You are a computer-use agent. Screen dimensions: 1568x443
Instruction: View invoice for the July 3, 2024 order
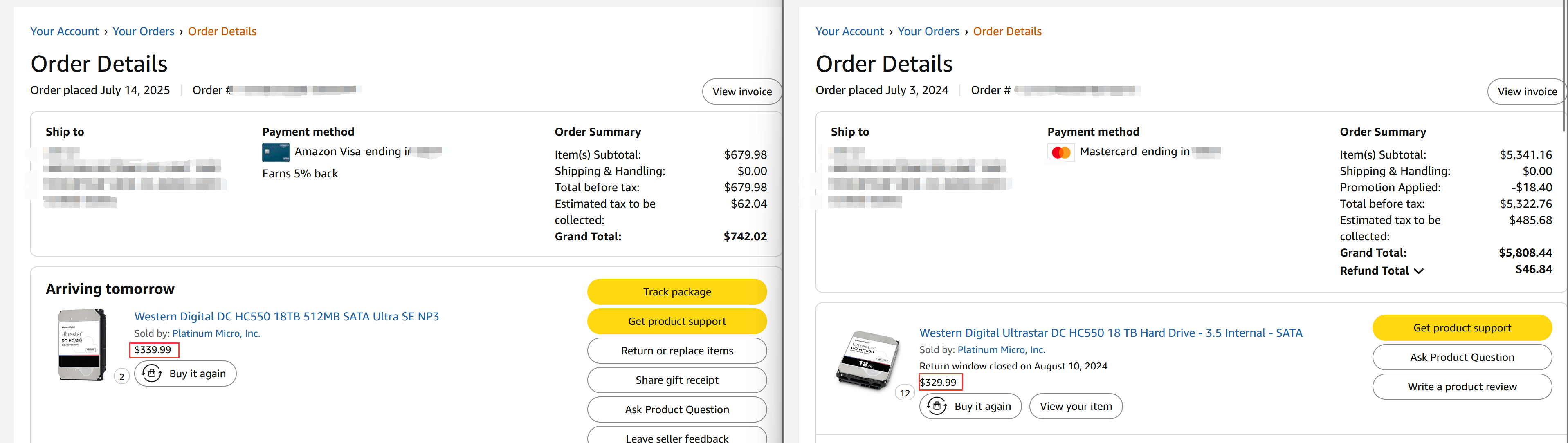pos(1527,91)
